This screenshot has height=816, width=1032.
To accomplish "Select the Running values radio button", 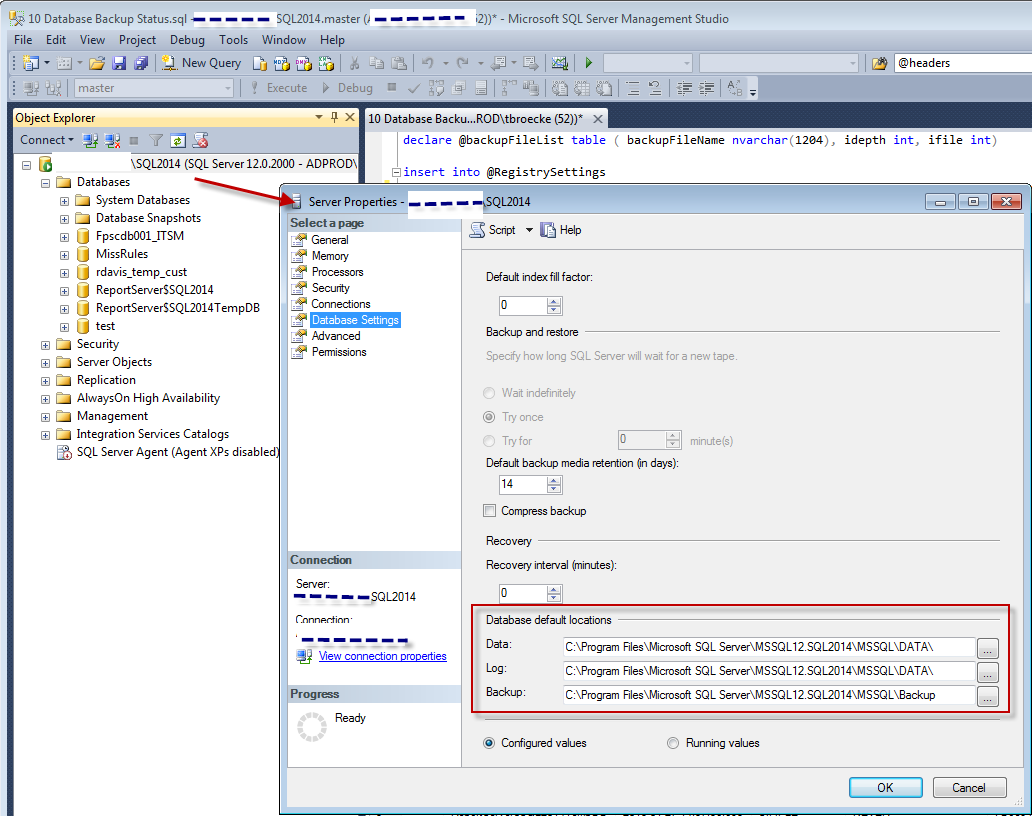I will pyautogui.click(x=673, y=743).
